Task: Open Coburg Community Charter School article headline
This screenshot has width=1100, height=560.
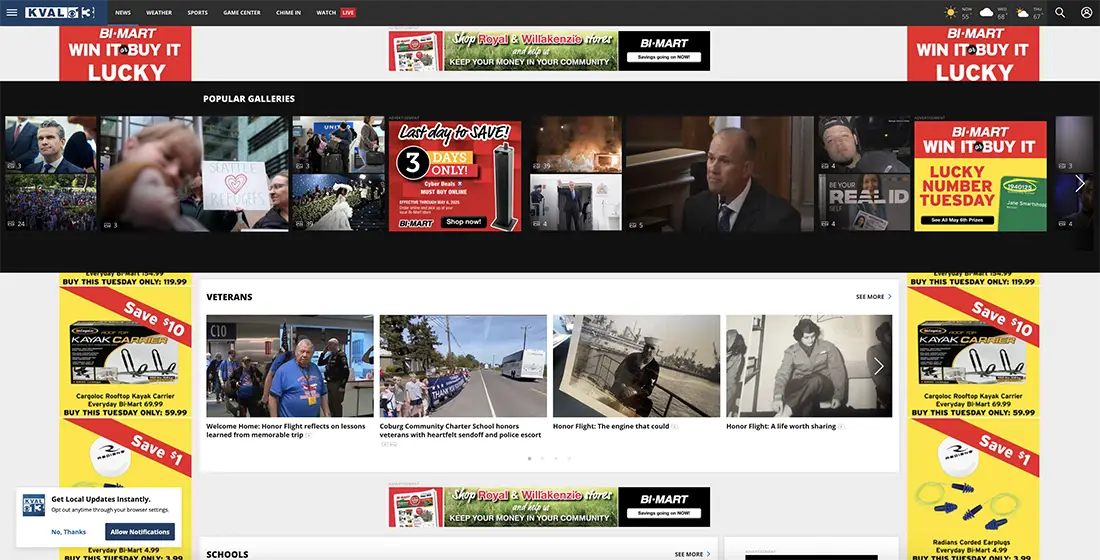Action: pyautogui.click(x=460, y=430)
